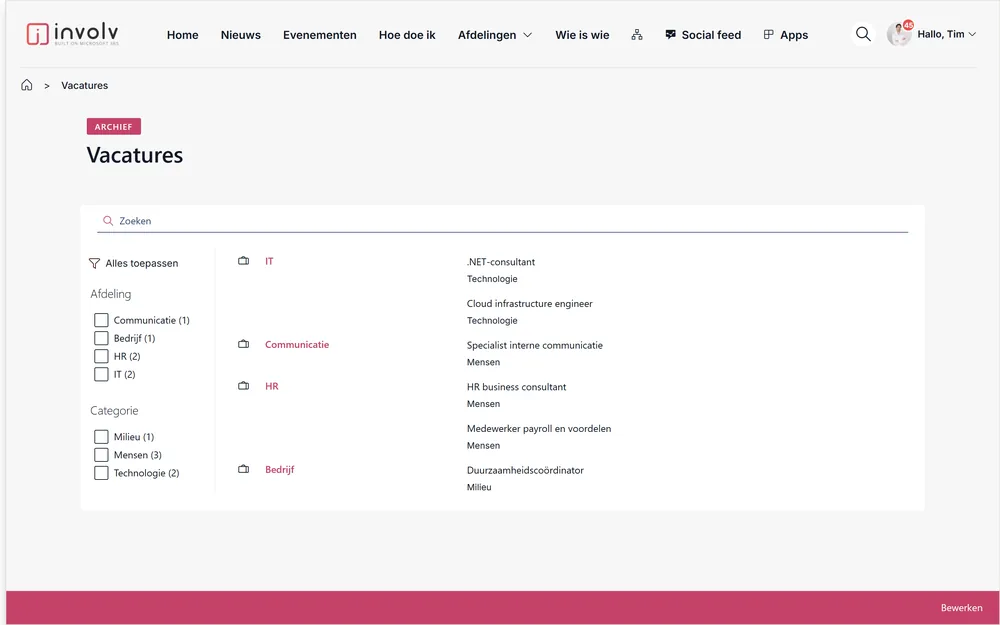Click the Categorie filter heading
This screenshot has height=625, width=1000.
[114, 411]
